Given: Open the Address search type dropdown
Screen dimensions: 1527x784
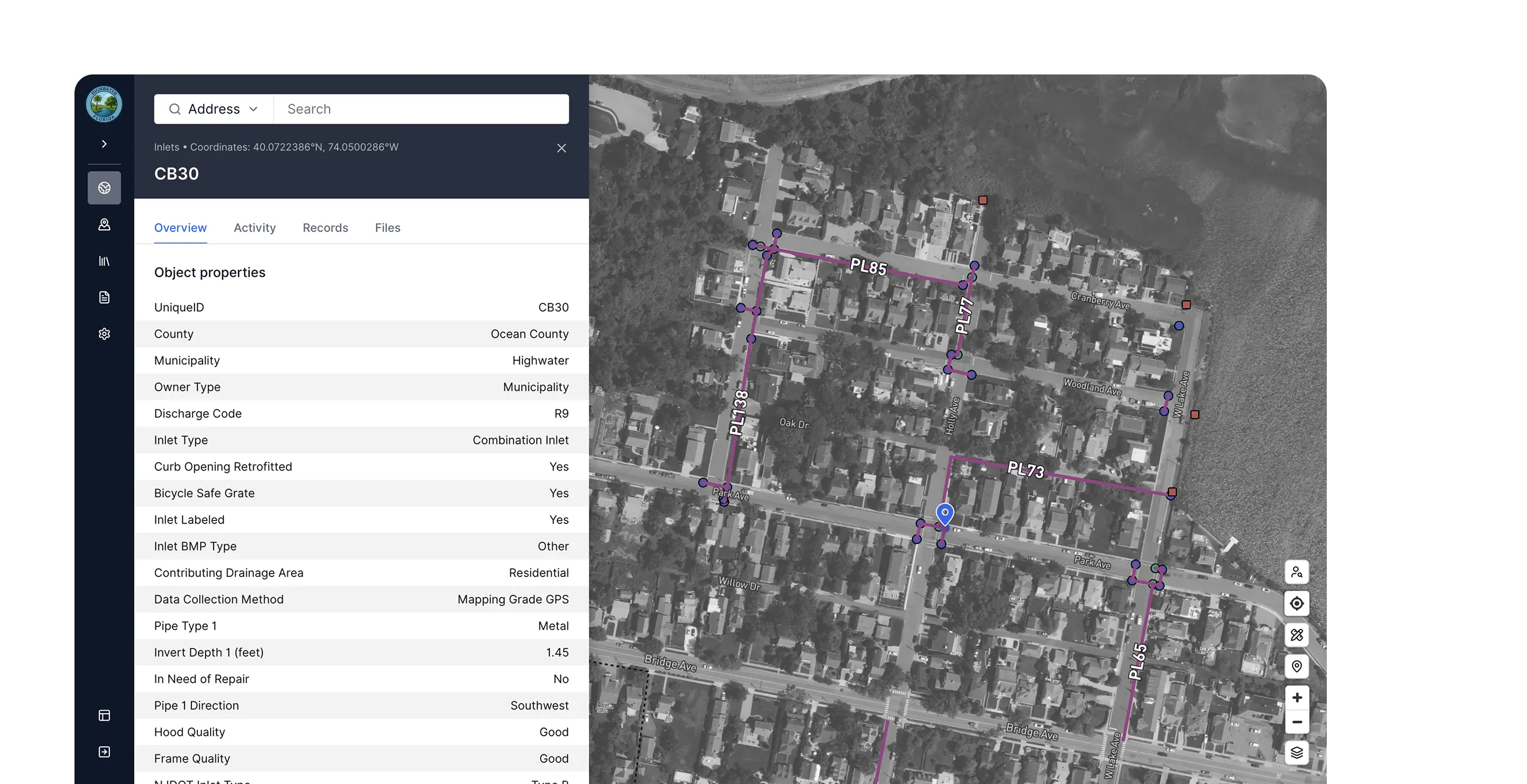Looking at the screenshot, I should pos(214,109).
